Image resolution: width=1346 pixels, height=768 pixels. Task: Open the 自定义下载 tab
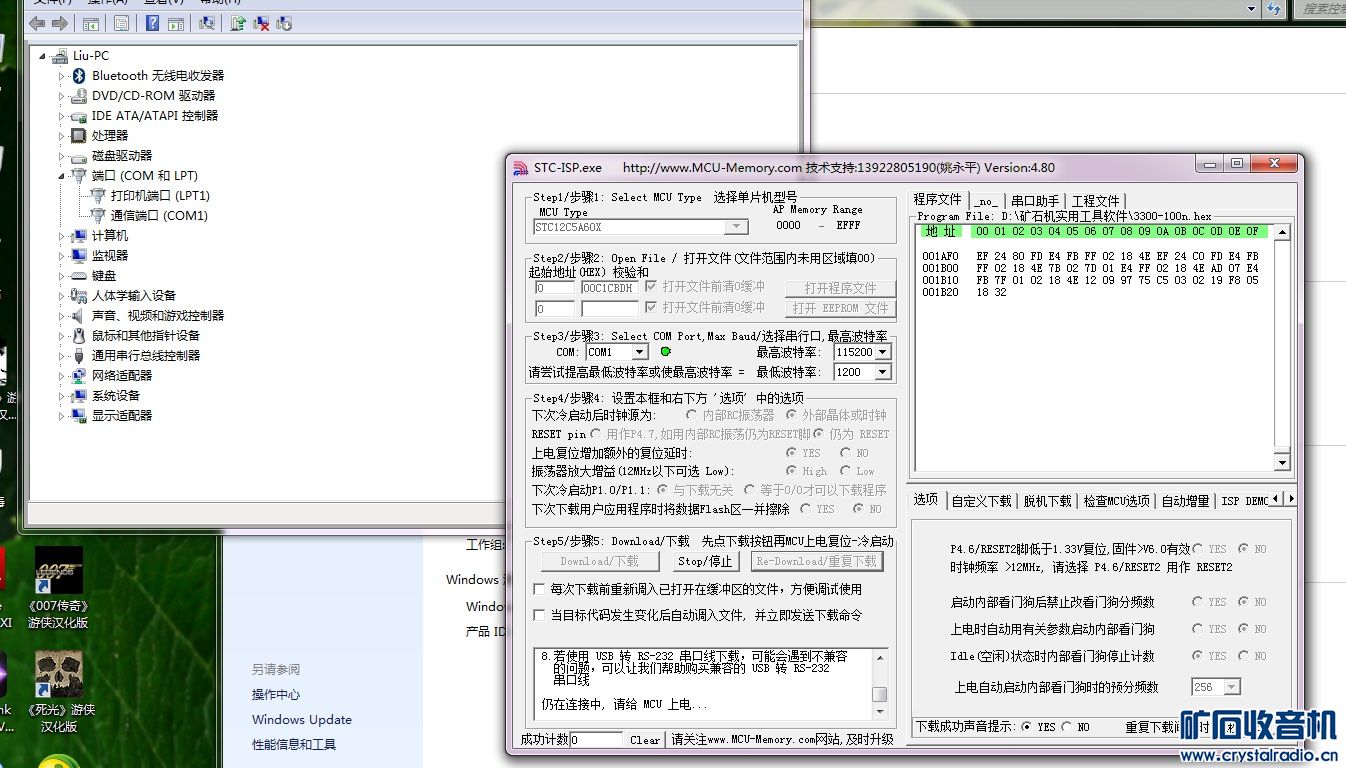[x=982, y=501]
